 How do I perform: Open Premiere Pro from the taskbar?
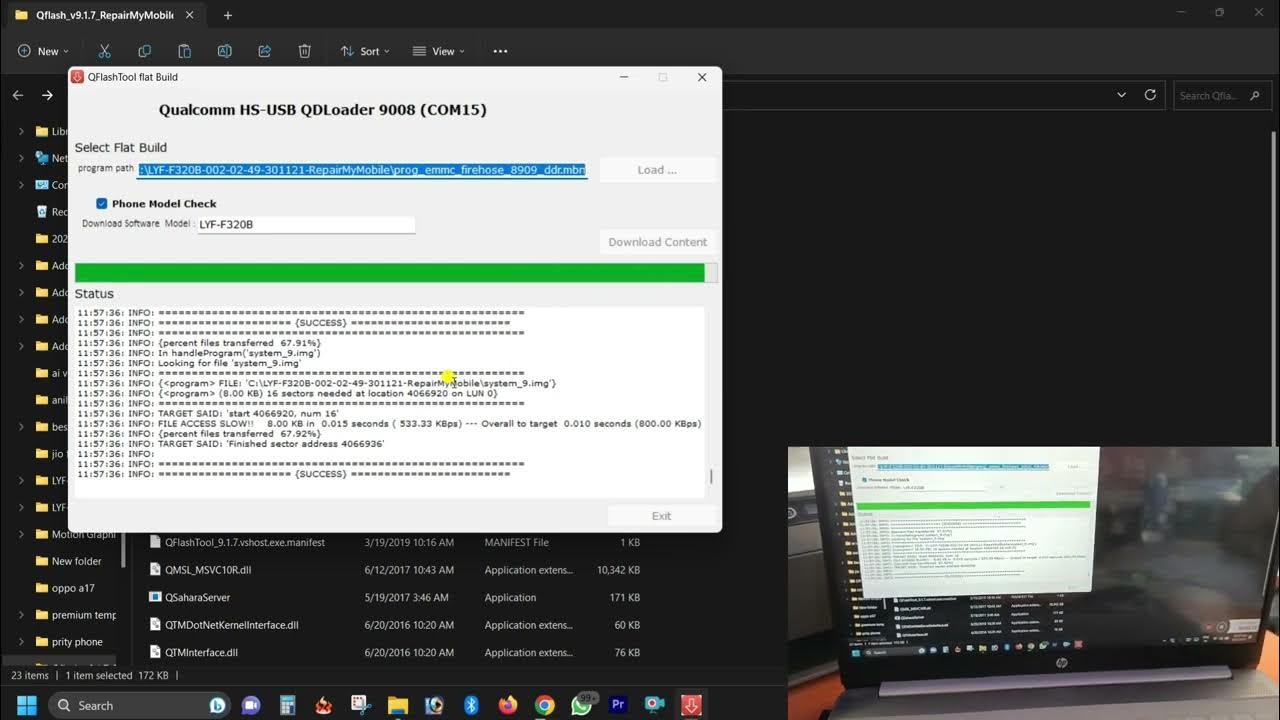(x=618, y=705)
